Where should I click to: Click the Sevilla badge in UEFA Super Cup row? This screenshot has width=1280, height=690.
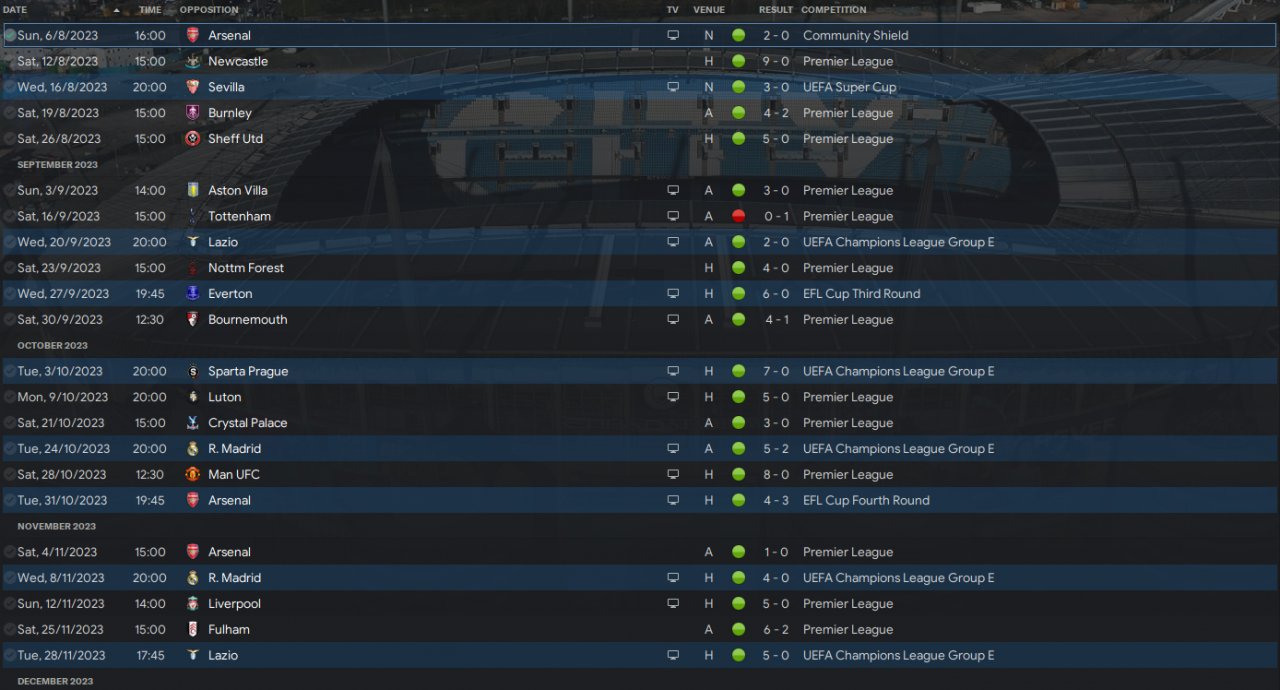point(193,87)
